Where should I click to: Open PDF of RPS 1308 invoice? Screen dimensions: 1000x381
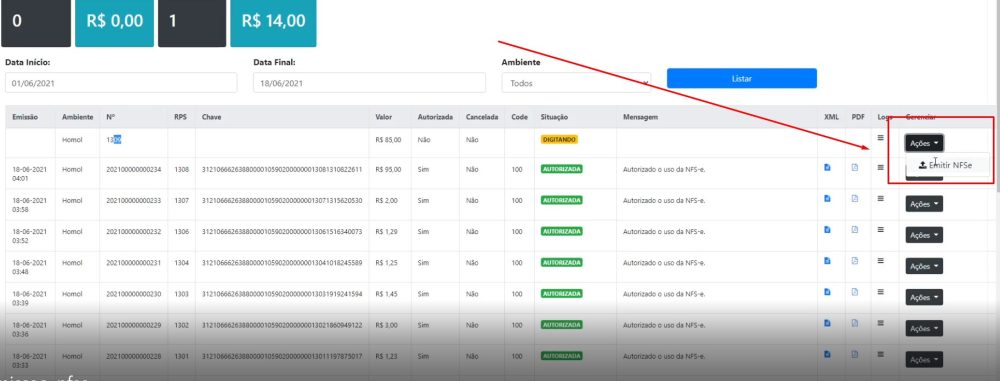(855, 167)
